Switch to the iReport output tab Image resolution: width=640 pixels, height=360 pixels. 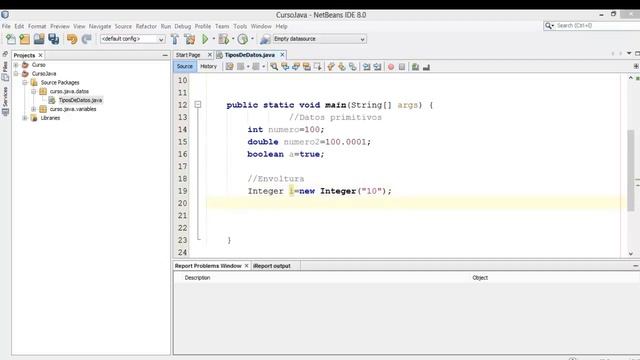click(x=271, y=266)
